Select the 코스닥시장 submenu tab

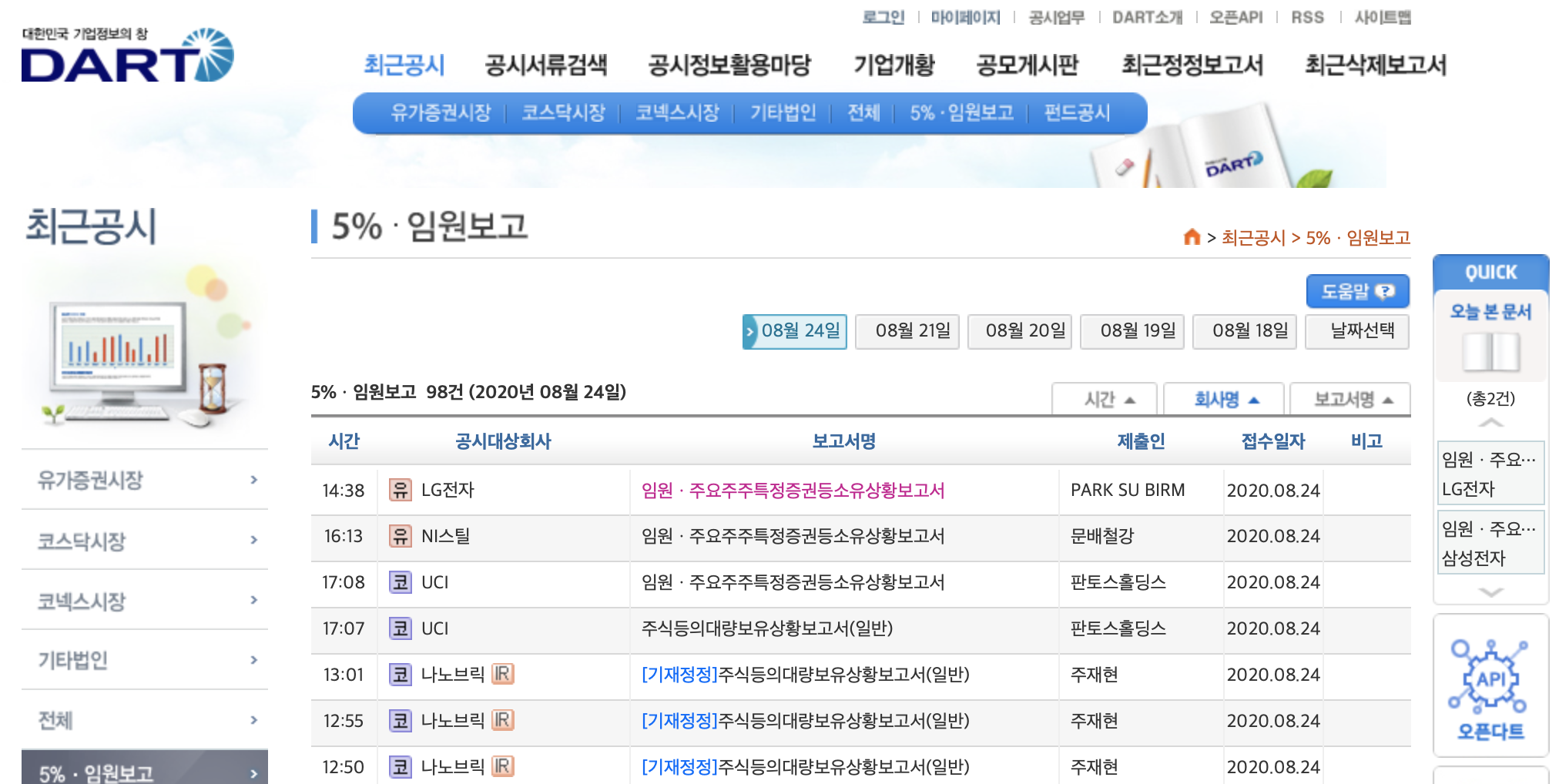pyautogui.click(x=563, y=113)
